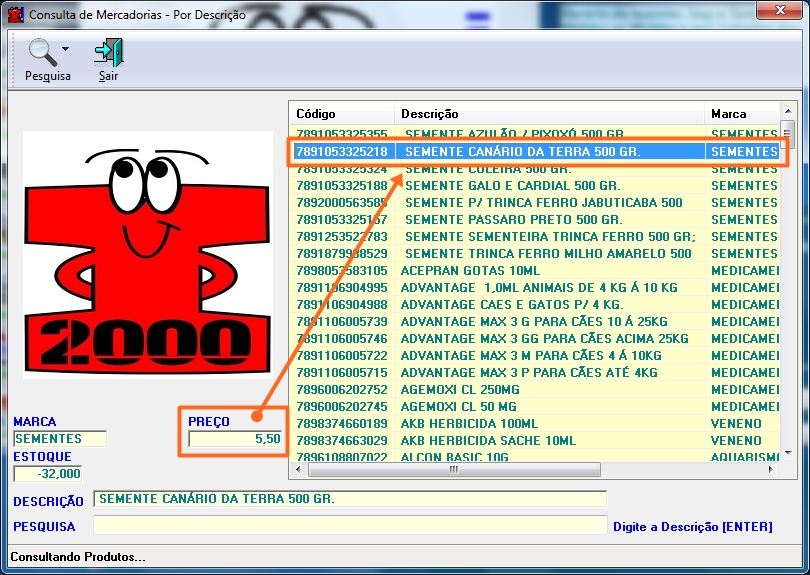Select row ADVANTAGE CAES E GATOS P/ 4 KG.
Image resolution: width=810 pixels, height=575 pixels.
(x=536, y=305)
